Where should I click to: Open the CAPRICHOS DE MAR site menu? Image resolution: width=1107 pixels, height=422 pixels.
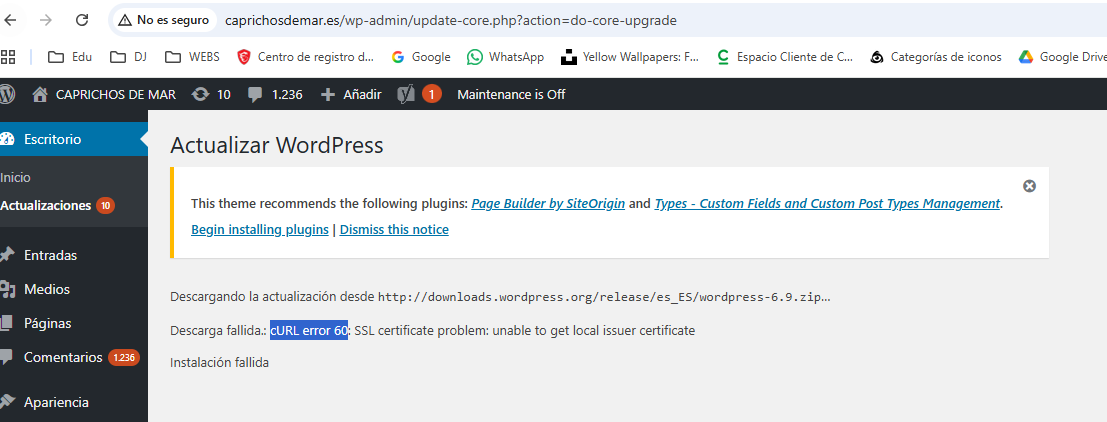pos(104,94)
